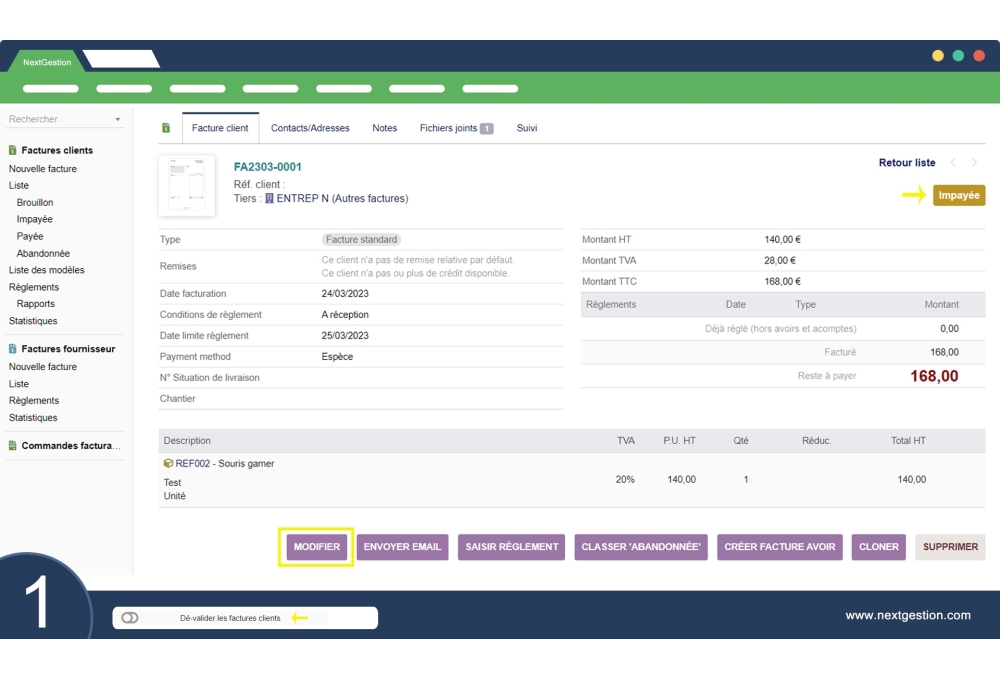Click the Factures fournisseur section icon
The width and height of the screenshot is (1000, 679).
(x=12, y=350)
